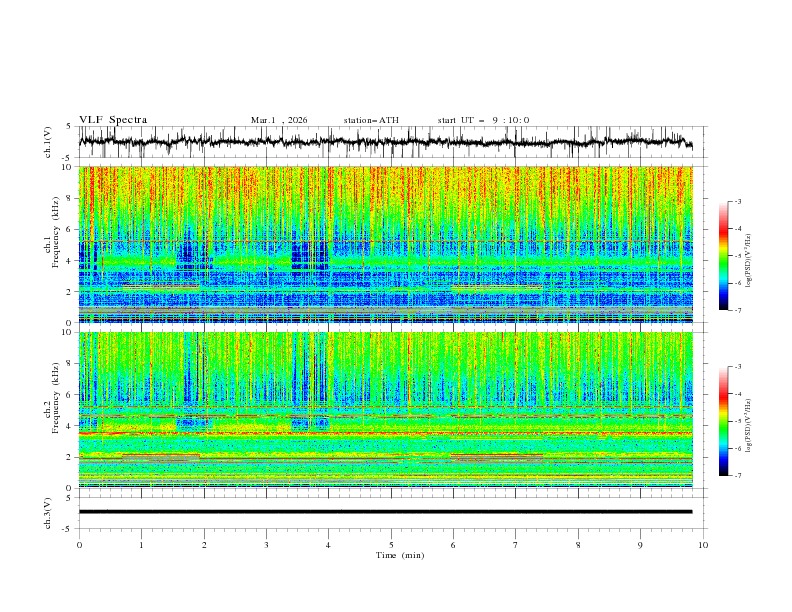Click the "-7" label on ch.1 color bar
792x612 pixels.
(x=738, y=310)
